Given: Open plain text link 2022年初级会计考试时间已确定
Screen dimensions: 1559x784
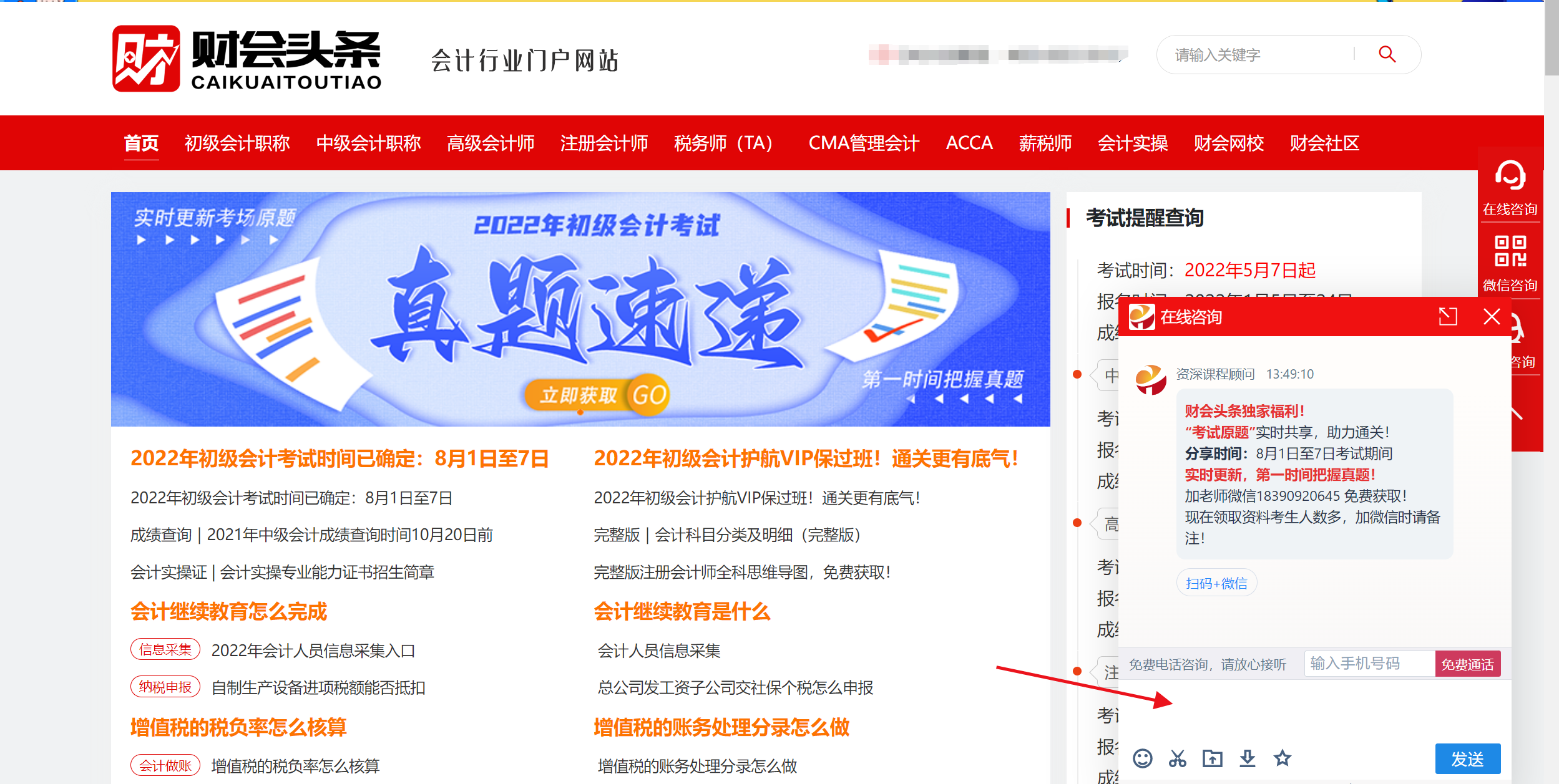Looking at the screenshot, I should click(x=291, y=498).
